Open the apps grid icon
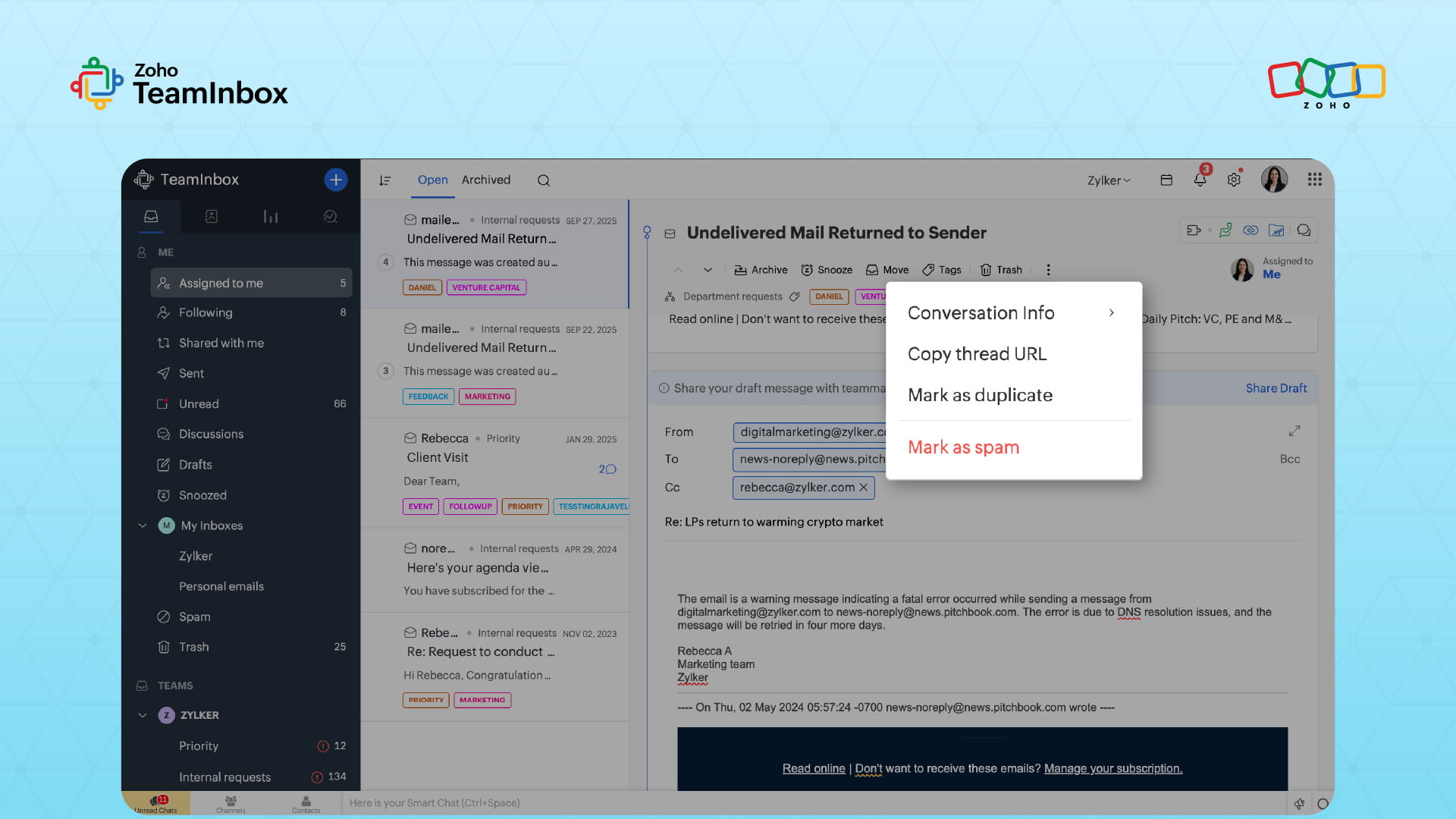The height and width of the screenshot is (819, 1456). (1315, 180)
